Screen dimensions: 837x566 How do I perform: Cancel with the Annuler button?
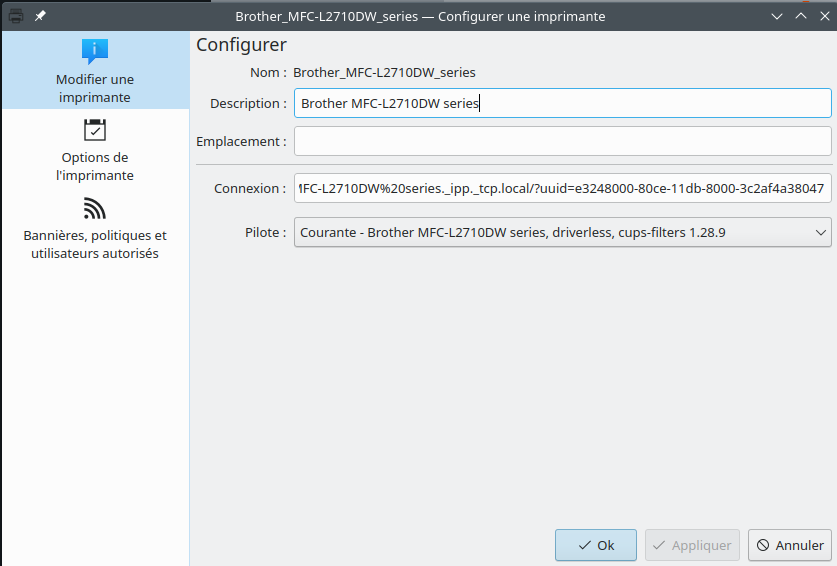coord(790,545)
